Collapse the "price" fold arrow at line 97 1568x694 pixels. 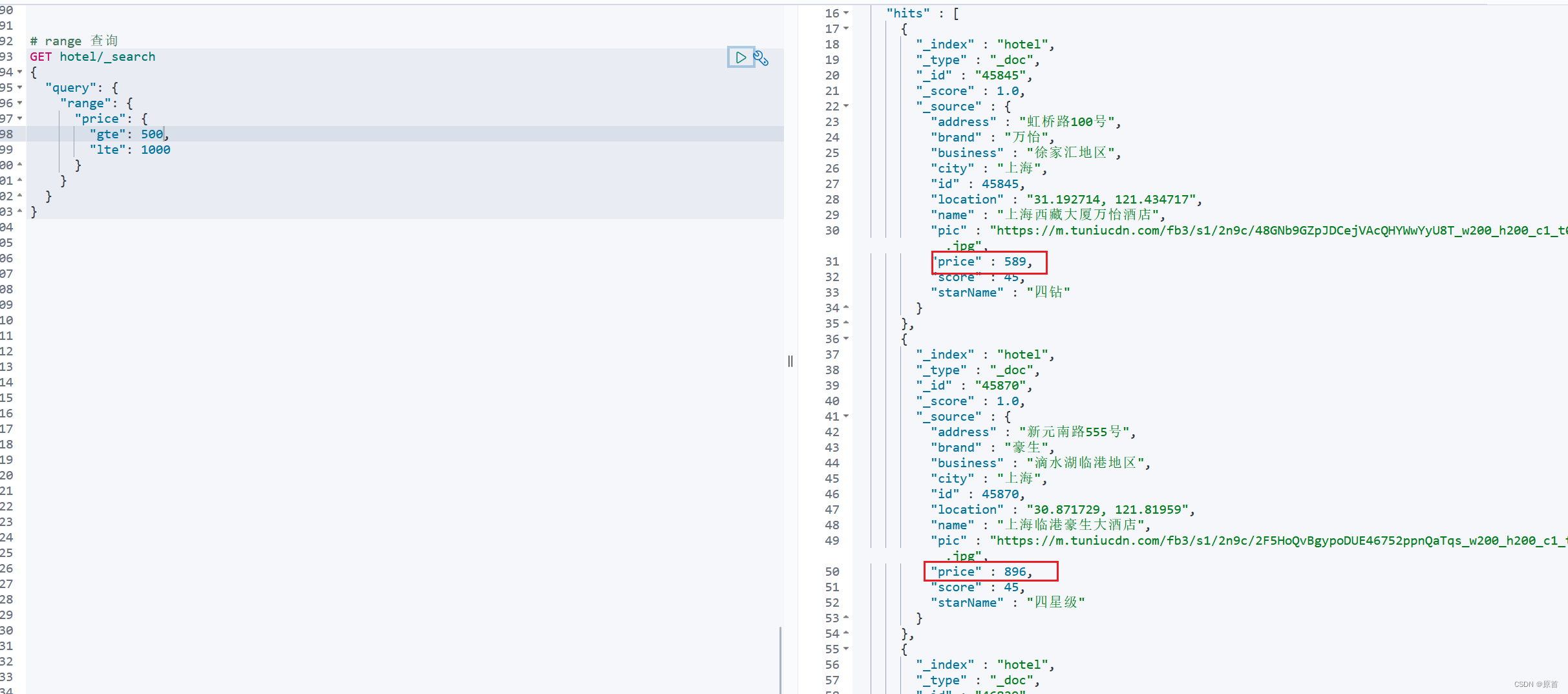coord(20,118)
